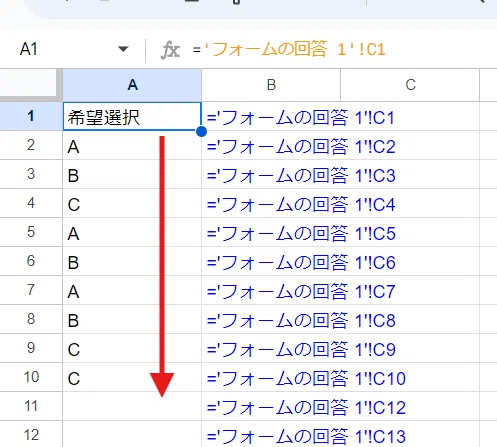This screenshot has width=497, height=447.
Task: Click cell A7 containing A
Action: (132, 290)
